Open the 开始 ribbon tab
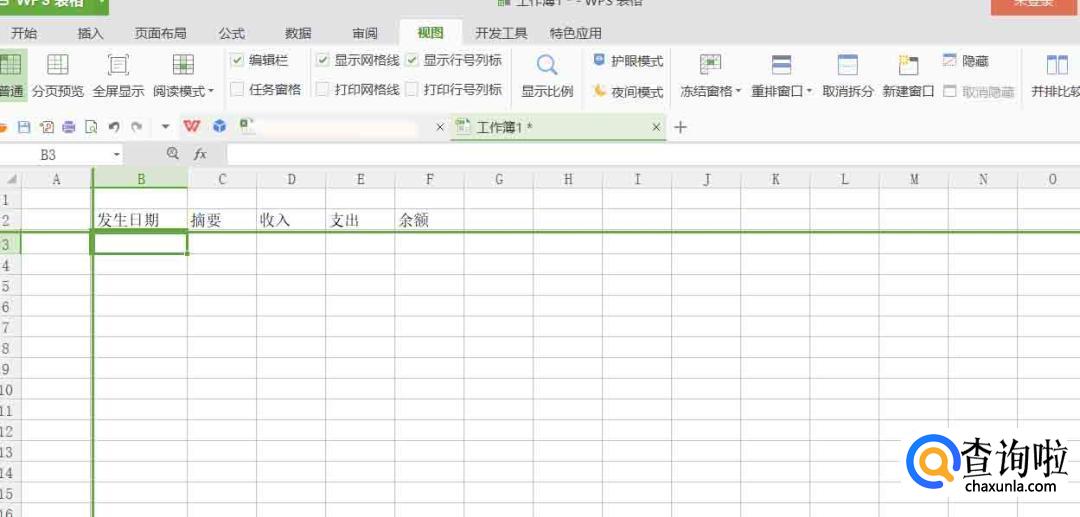 point(24,33)
